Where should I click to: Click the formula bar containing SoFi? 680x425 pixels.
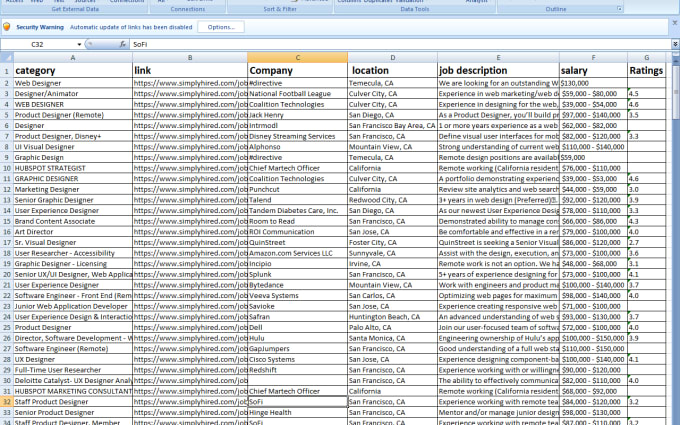tap(401, 44)
